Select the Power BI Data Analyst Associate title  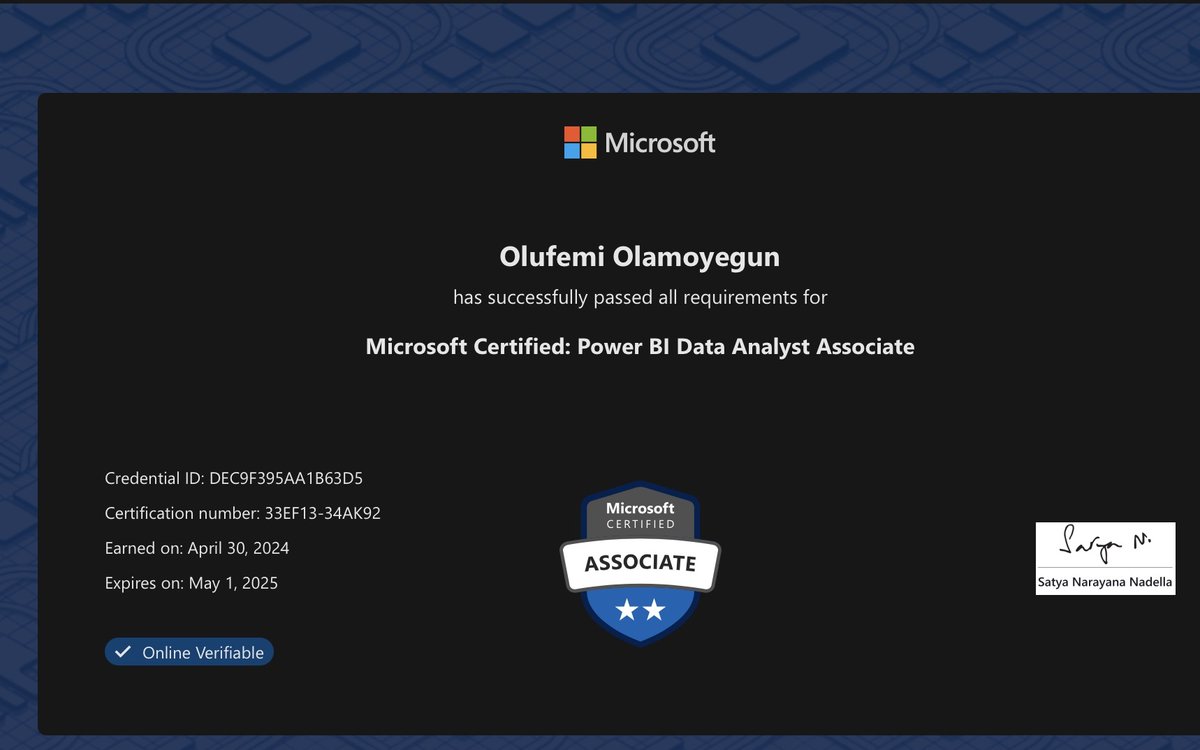(x=640, y=347)
